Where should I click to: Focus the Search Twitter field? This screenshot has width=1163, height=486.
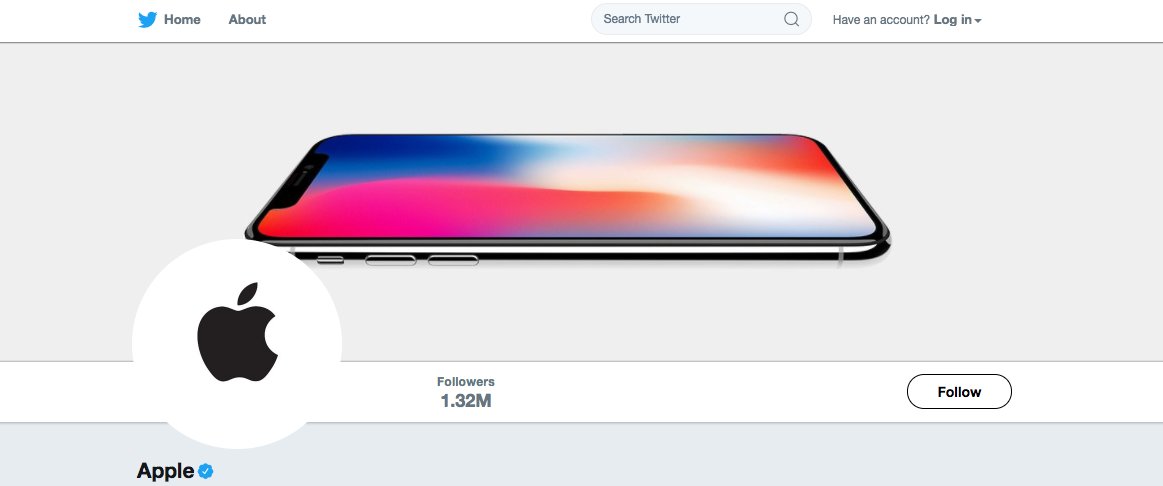[x=701, y=19]
